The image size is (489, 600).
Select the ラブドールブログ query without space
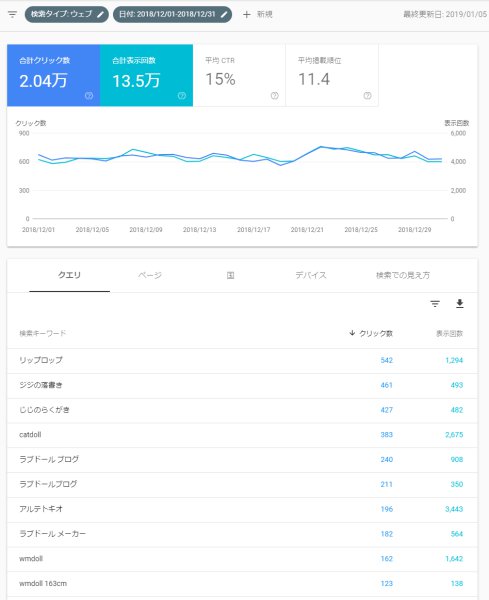[x=242, y=484]
